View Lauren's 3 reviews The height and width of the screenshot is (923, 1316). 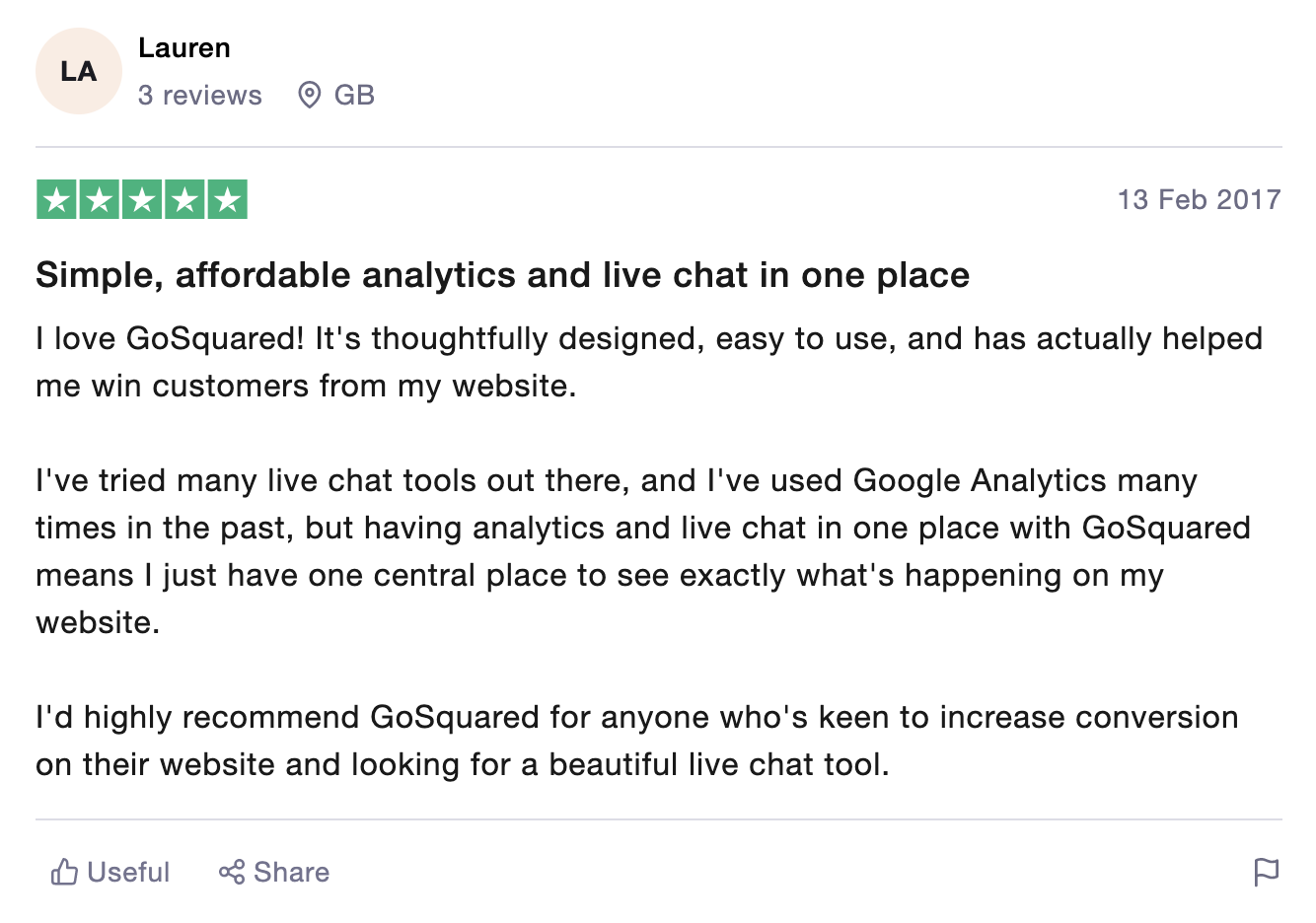coord(200,95)
